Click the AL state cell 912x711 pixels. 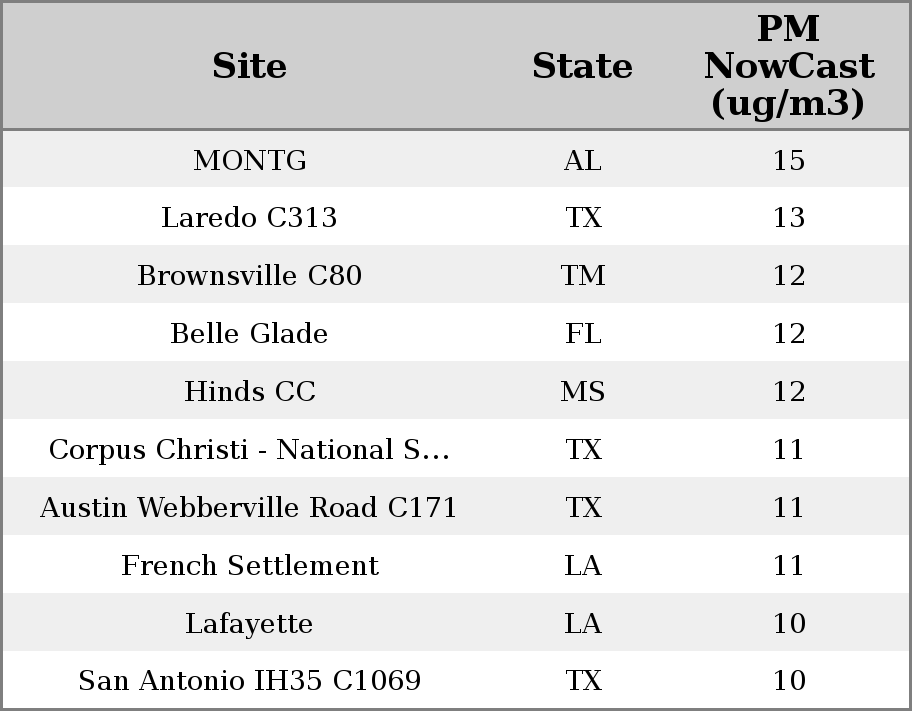(x=582, y=160)
